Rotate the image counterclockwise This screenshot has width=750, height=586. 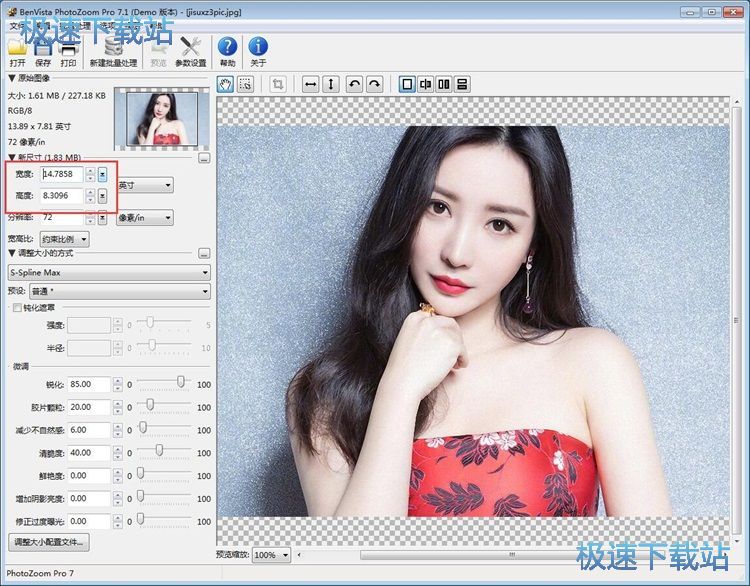click(354, 85)
